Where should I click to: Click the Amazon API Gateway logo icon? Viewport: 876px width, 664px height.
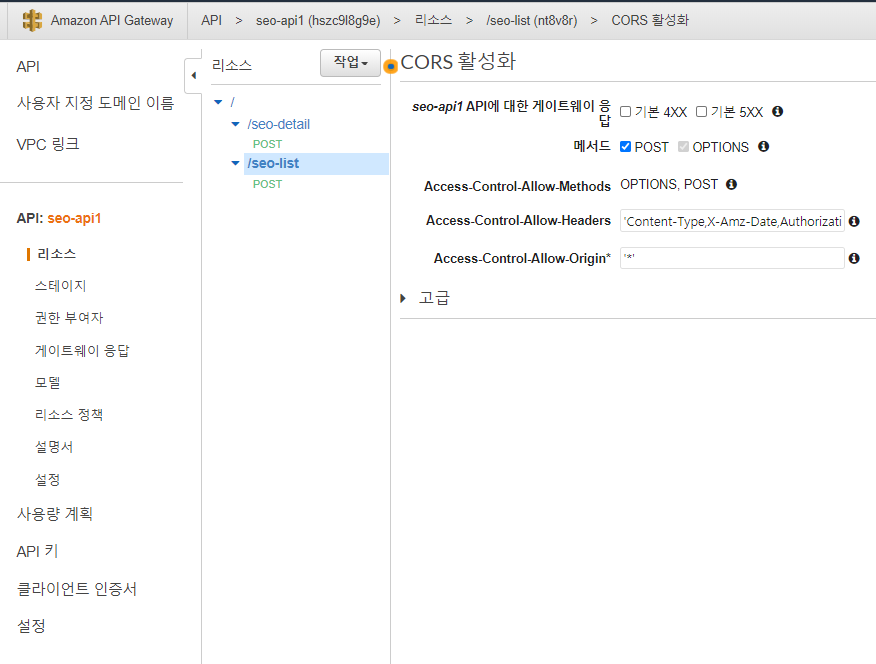pos(32,21)
